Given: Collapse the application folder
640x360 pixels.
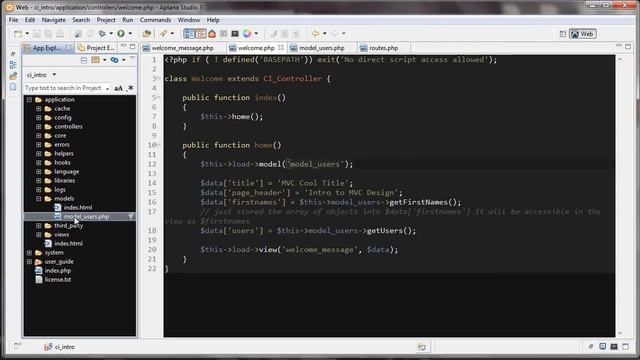Looking at the screenshot, I should pyautogui.click(x=29, y=100).
